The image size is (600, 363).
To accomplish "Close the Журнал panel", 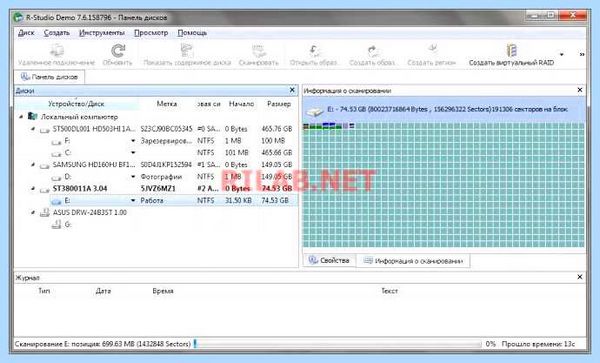I will coord(579,277).
